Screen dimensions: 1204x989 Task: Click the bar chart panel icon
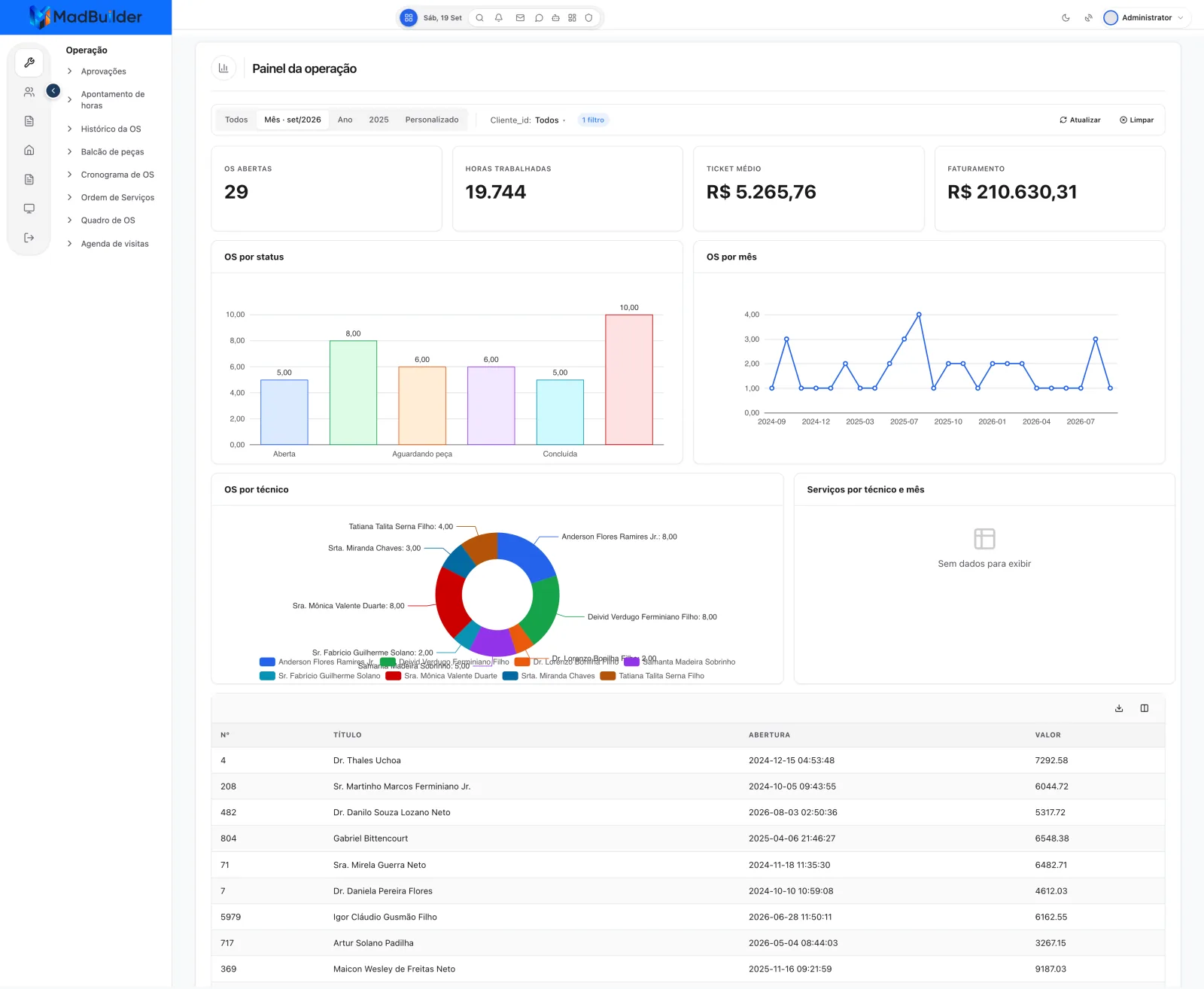[223, 68]
